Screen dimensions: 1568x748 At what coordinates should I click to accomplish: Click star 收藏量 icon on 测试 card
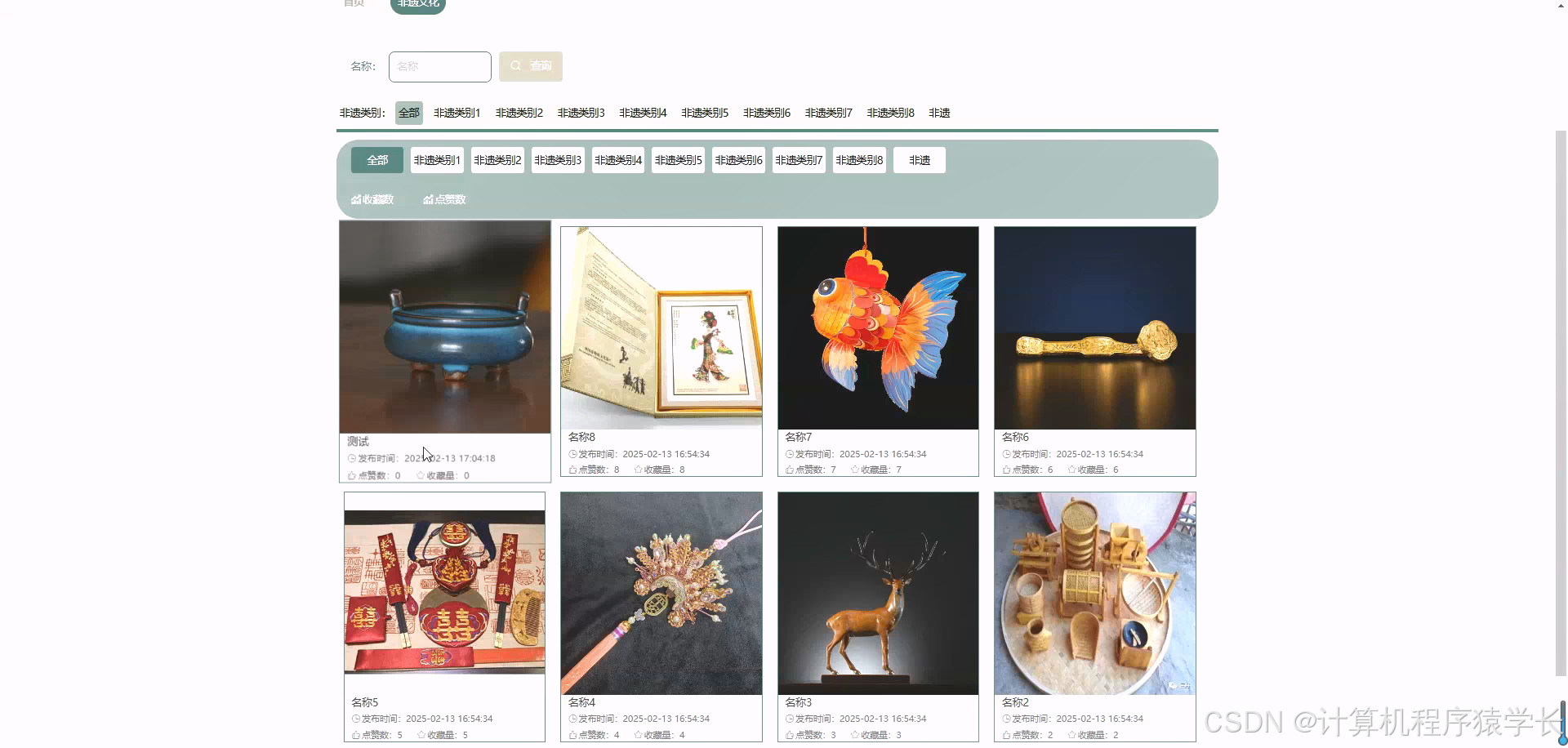[421, 475]
